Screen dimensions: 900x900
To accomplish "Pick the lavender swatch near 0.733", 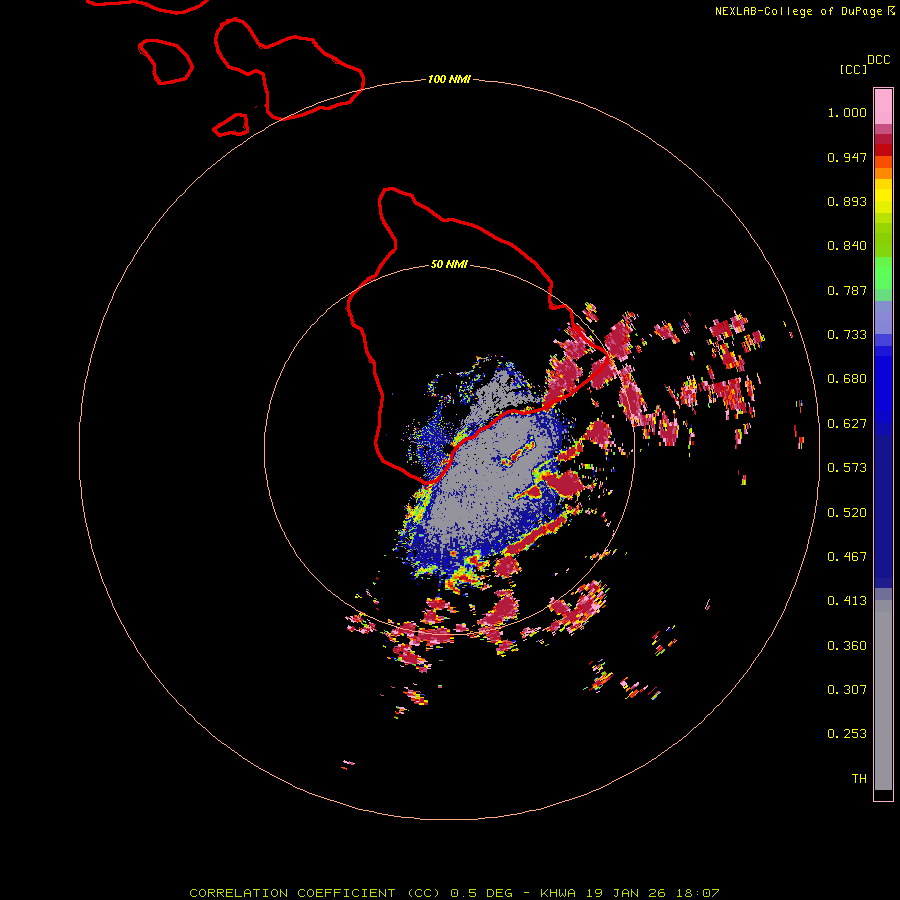I will tap(883, 317).
